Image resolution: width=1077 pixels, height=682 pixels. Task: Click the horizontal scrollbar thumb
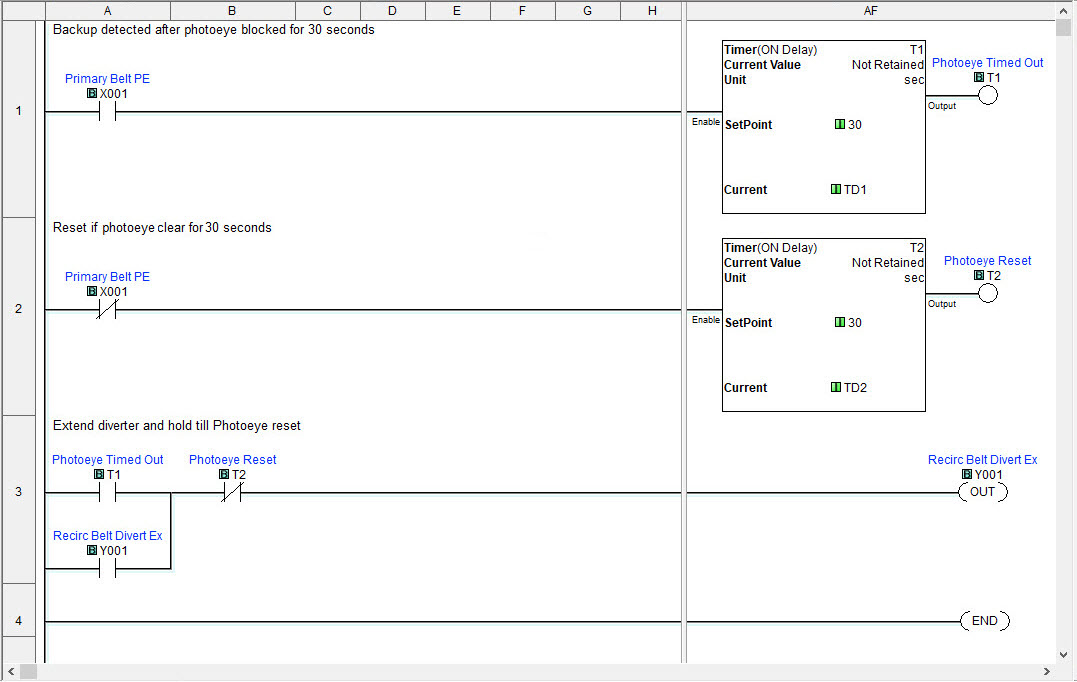click(x=28, y=671)
